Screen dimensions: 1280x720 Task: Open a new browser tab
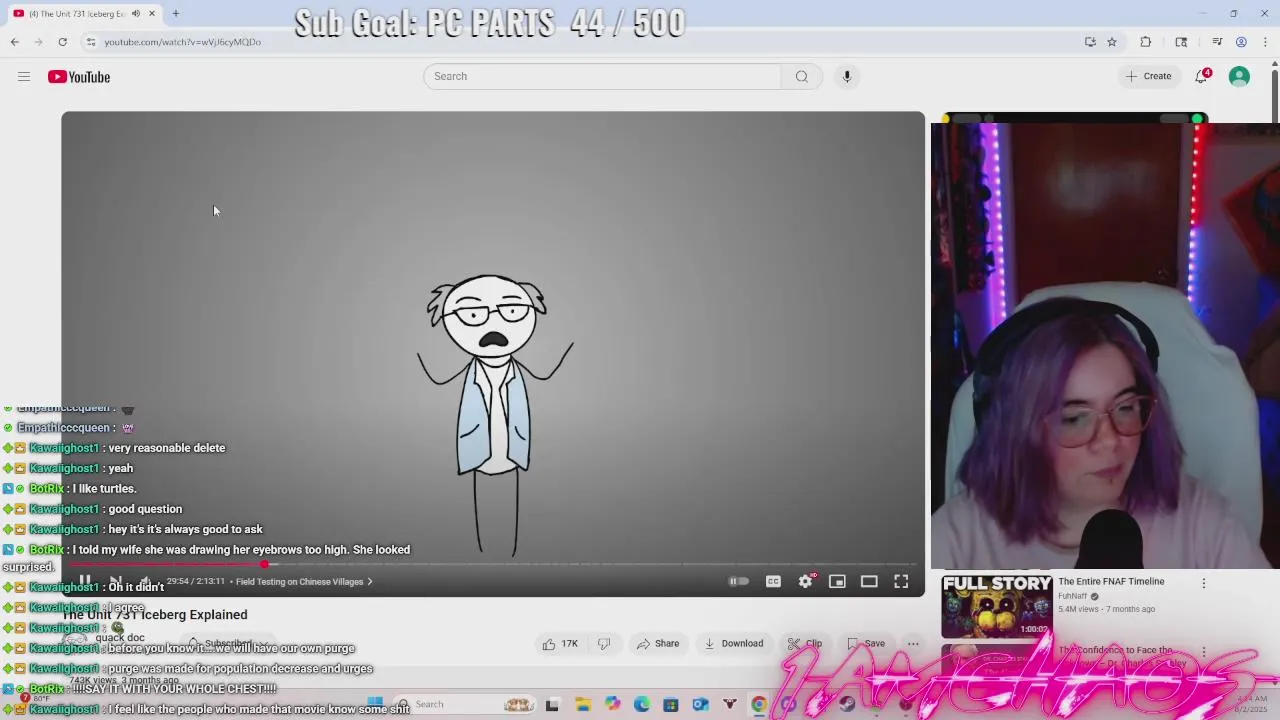coord(175,13)
